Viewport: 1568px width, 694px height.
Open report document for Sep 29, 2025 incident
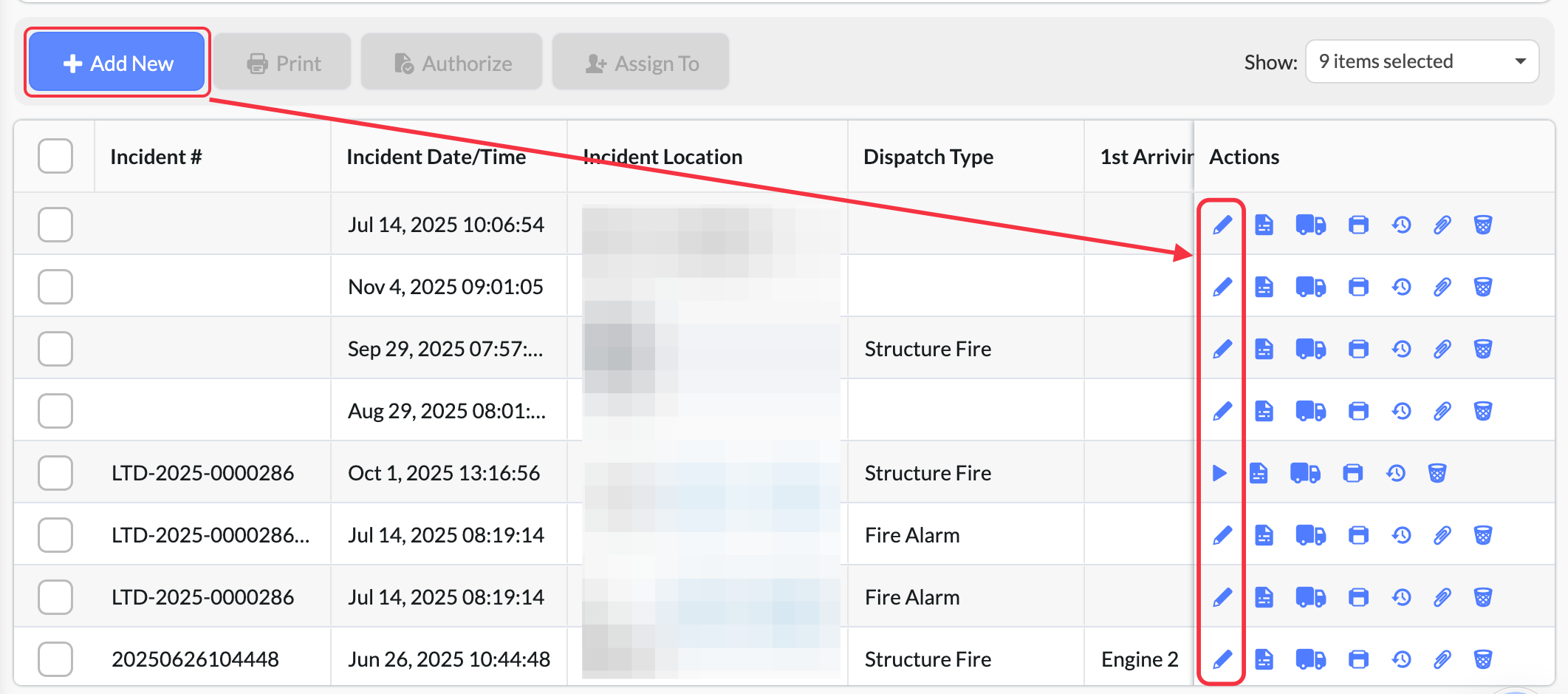(1264, 349)
